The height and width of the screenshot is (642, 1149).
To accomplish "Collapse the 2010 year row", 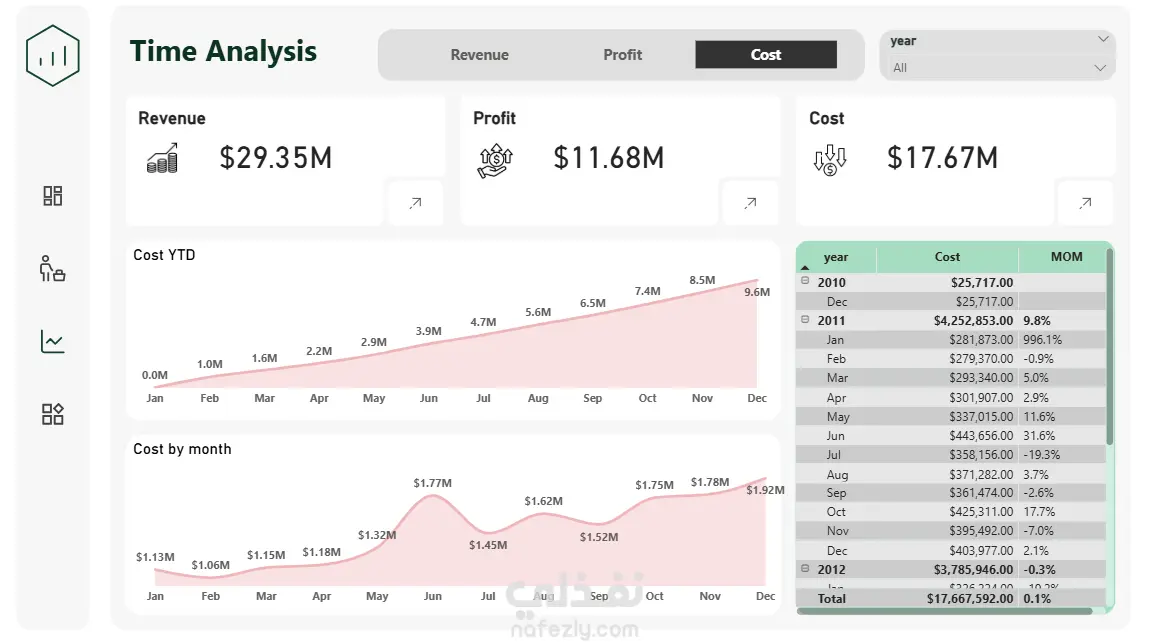I will (805, 281).
